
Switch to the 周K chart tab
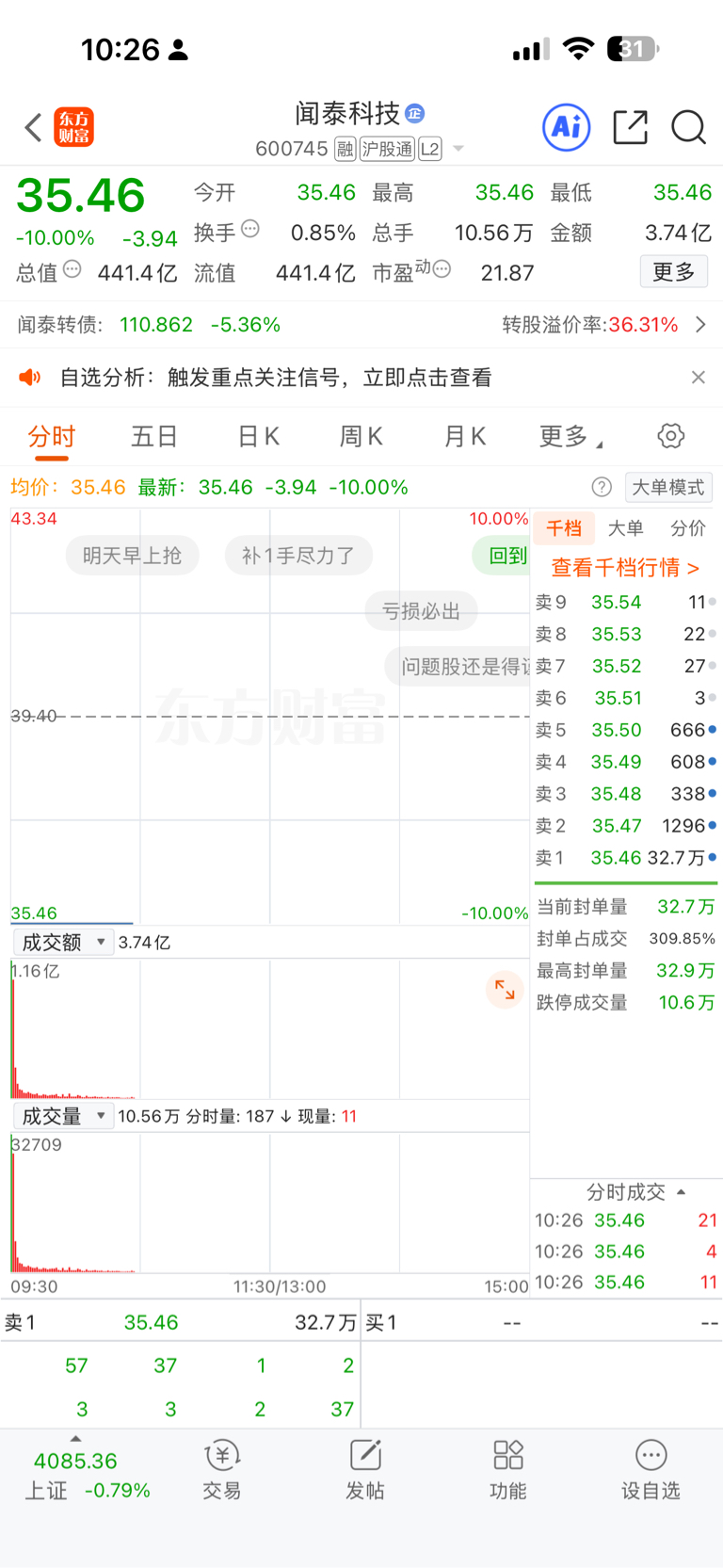click(361, 436)
